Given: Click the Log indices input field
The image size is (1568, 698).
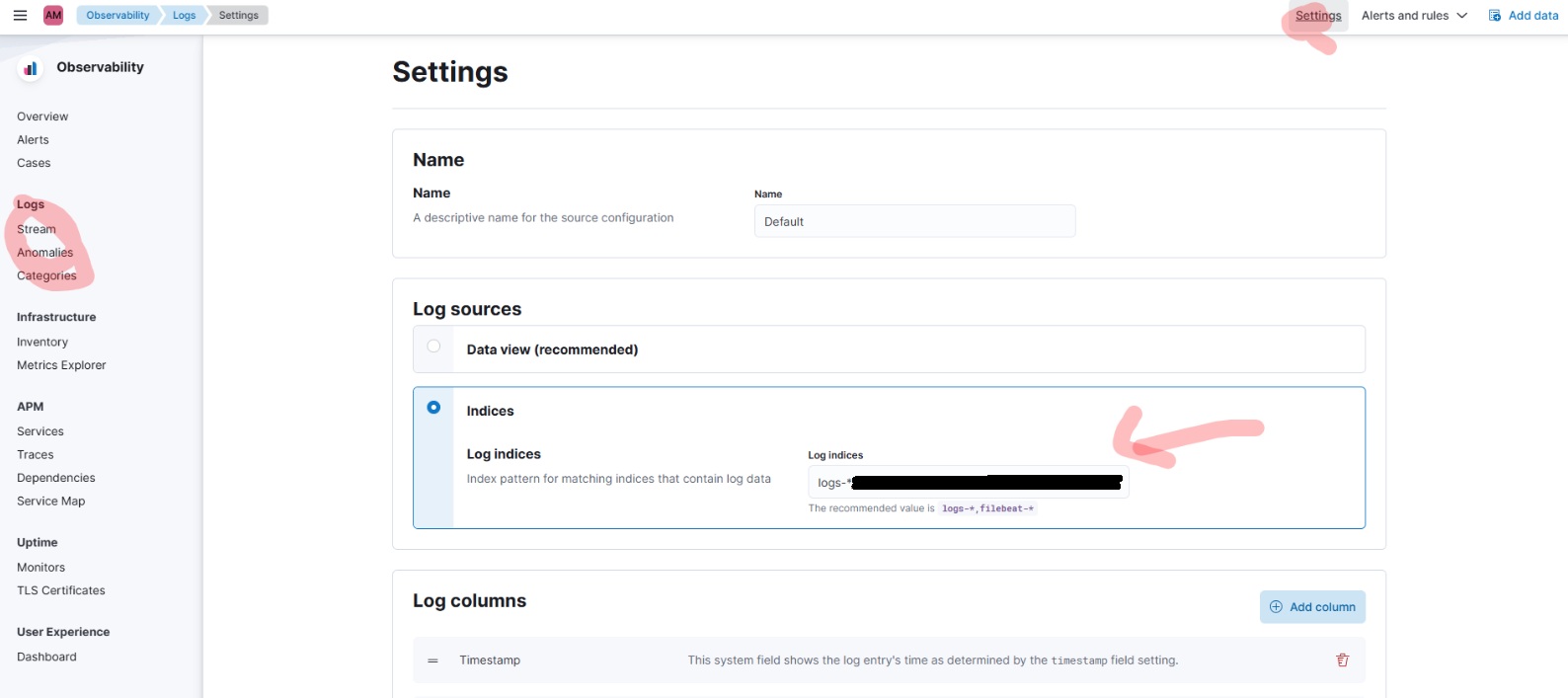Looking at the screenshot, I should point(968,482).
